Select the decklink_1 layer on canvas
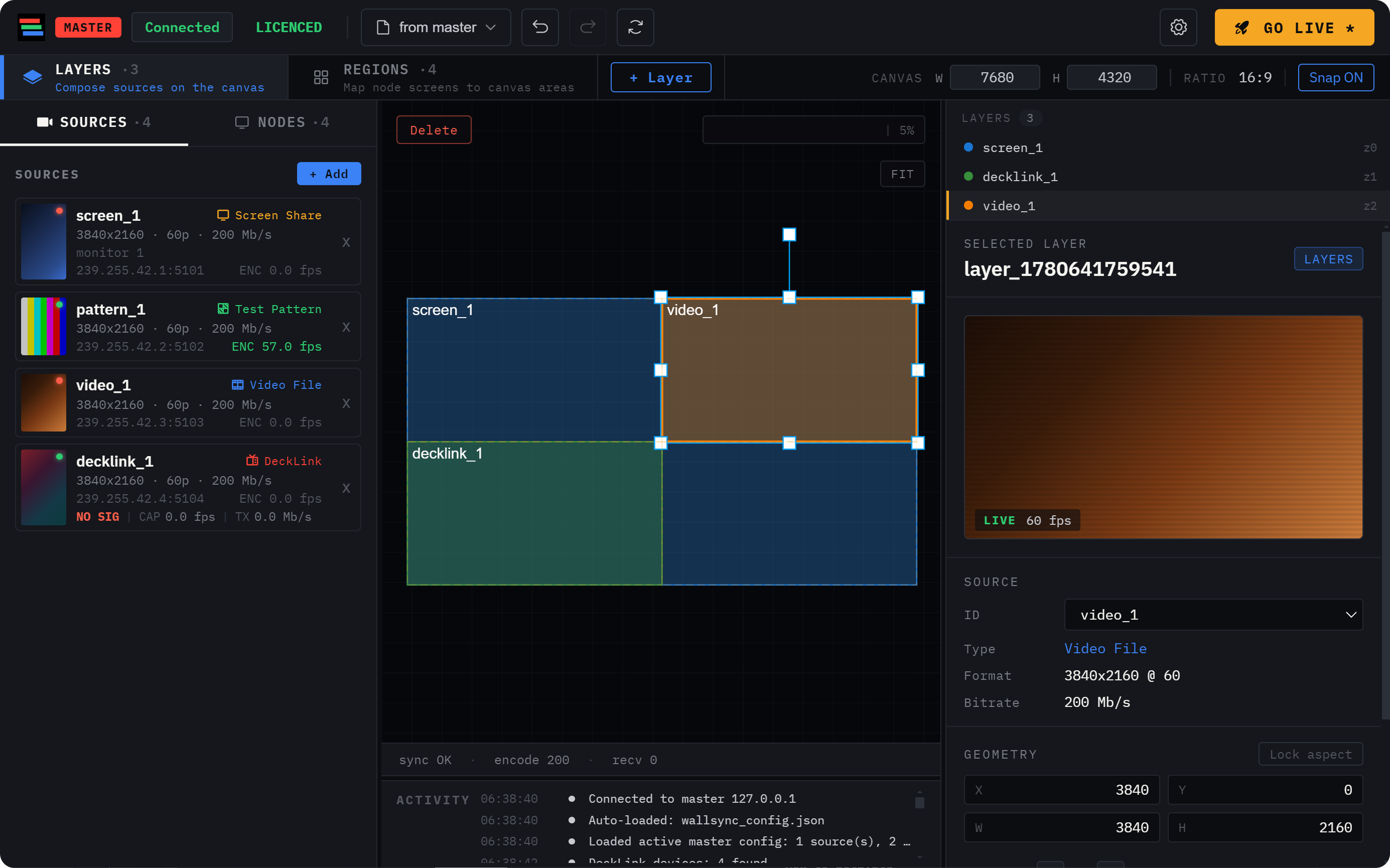 [x=534, y=513]
